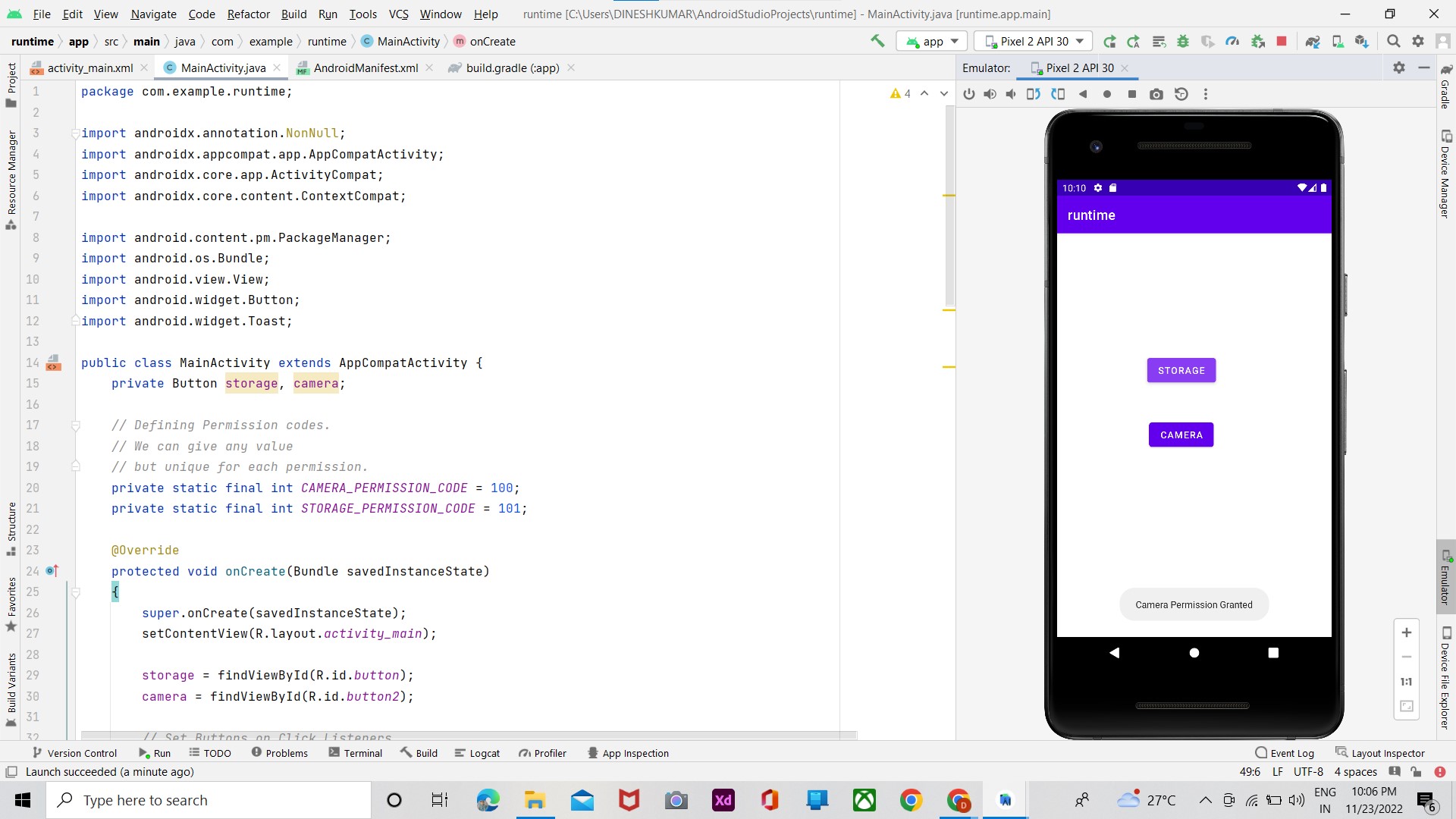Screen dimensions: 1456x819
Task: Open the app run configuration dropdown
Action: pos(933,41)
